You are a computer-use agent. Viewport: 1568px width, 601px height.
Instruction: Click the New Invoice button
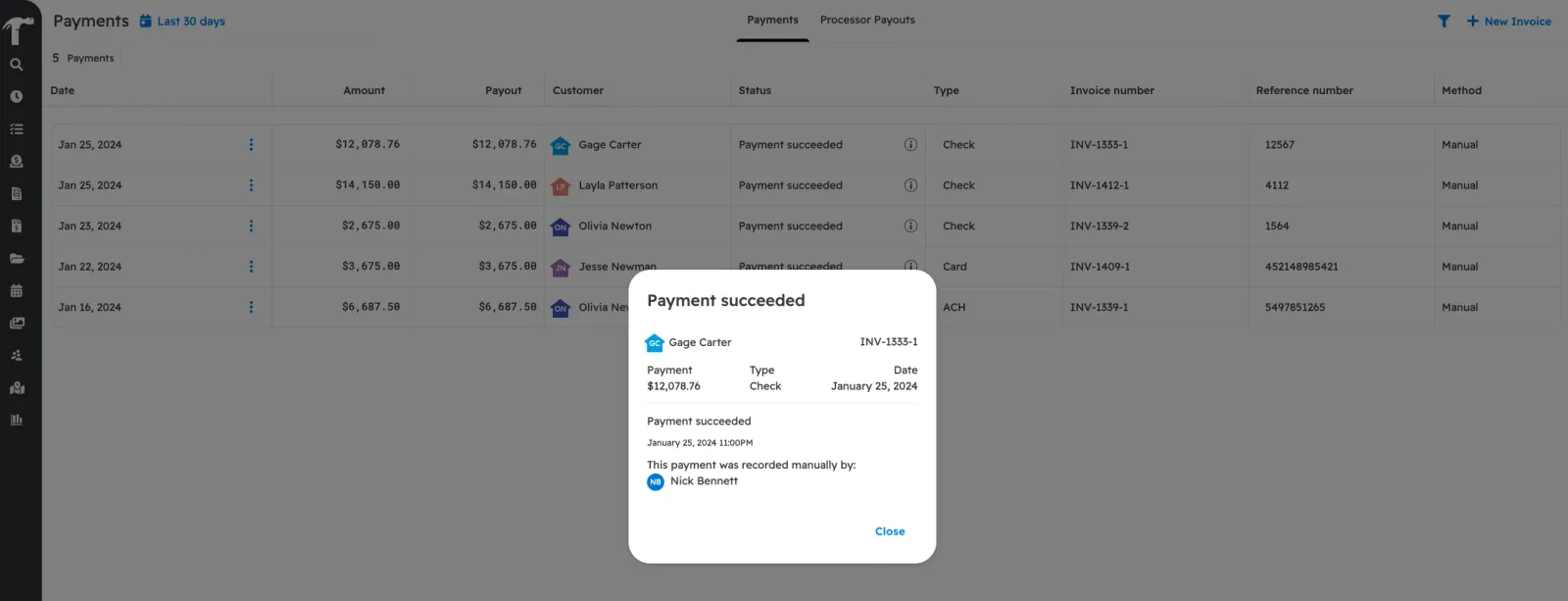(x=1508, y=22)
